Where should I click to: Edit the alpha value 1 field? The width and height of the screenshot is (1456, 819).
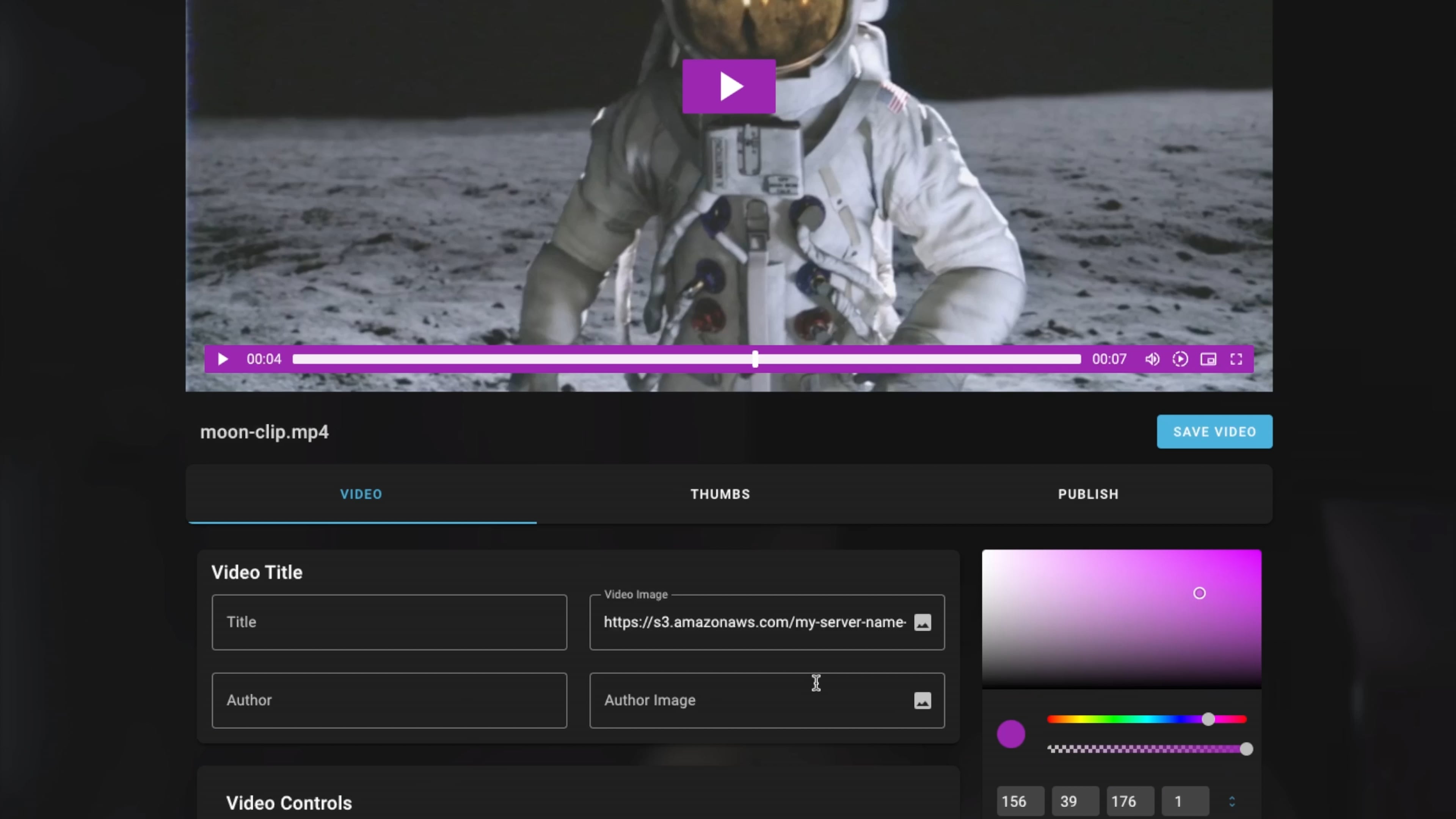pos(1185,802)
